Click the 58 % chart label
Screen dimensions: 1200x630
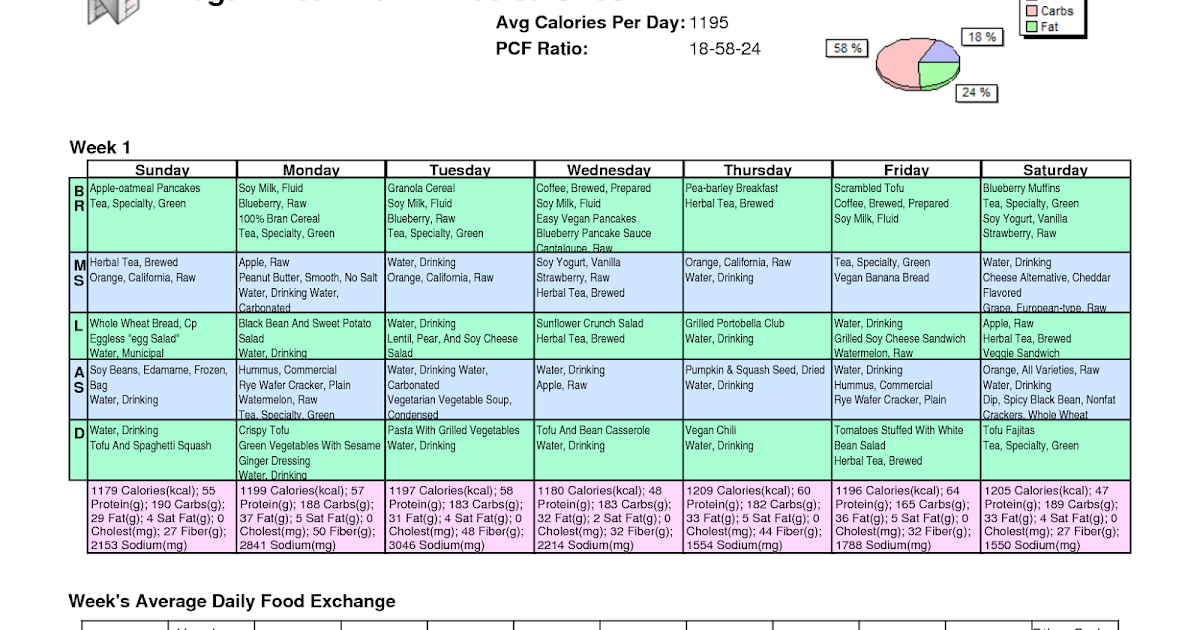tap(847, 48)
